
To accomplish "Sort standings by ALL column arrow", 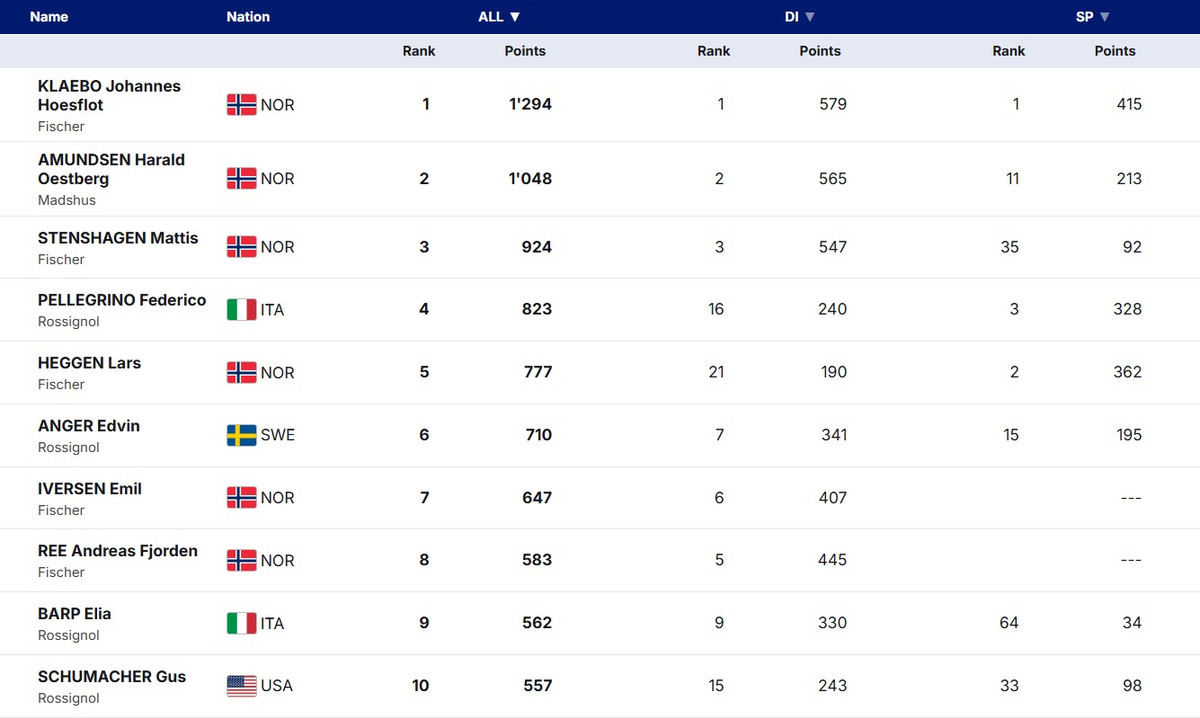I will pyautogui.click(x=515, y=17).
